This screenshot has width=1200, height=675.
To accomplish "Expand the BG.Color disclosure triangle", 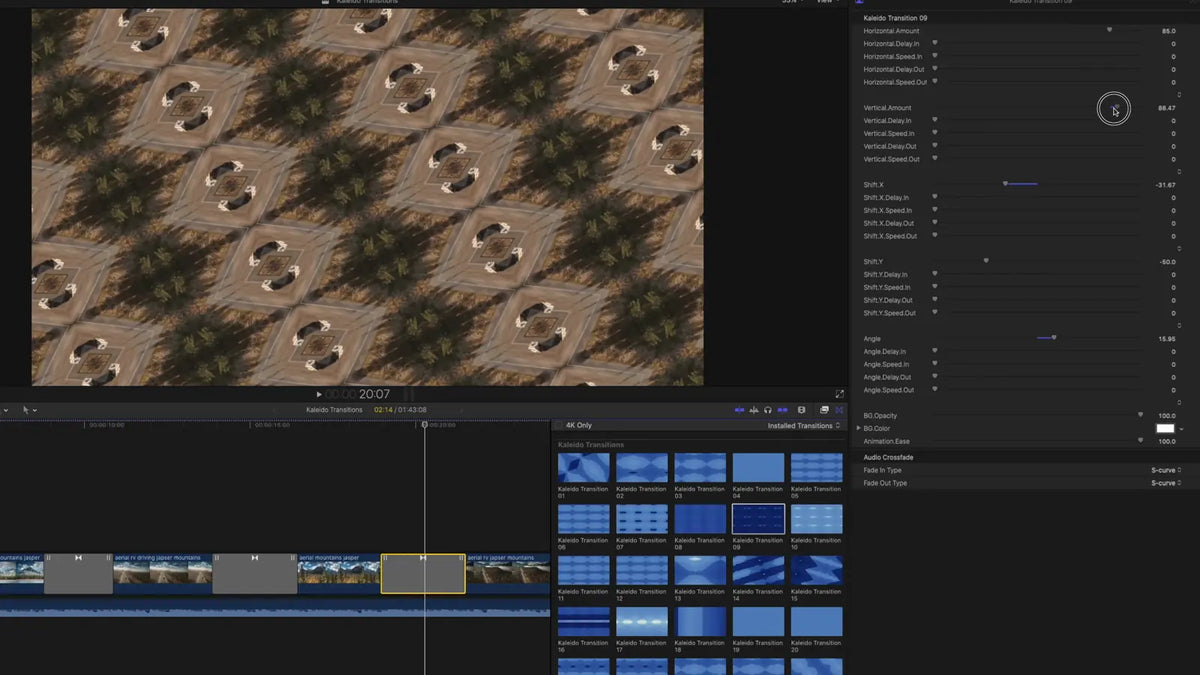I will pyautogui.click(x=858, y=428).
